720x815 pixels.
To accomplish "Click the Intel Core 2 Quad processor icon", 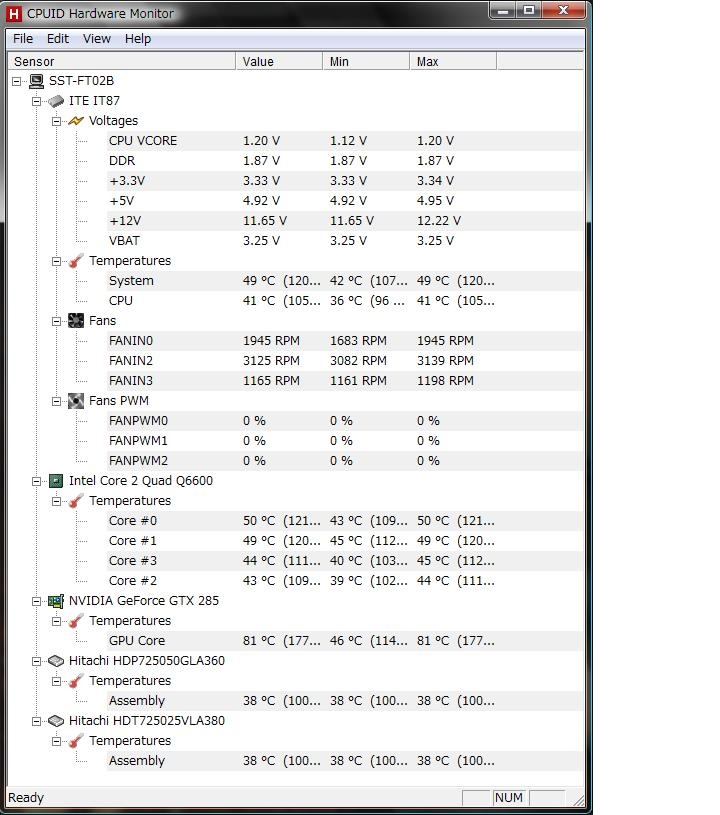I will (56, 481).
